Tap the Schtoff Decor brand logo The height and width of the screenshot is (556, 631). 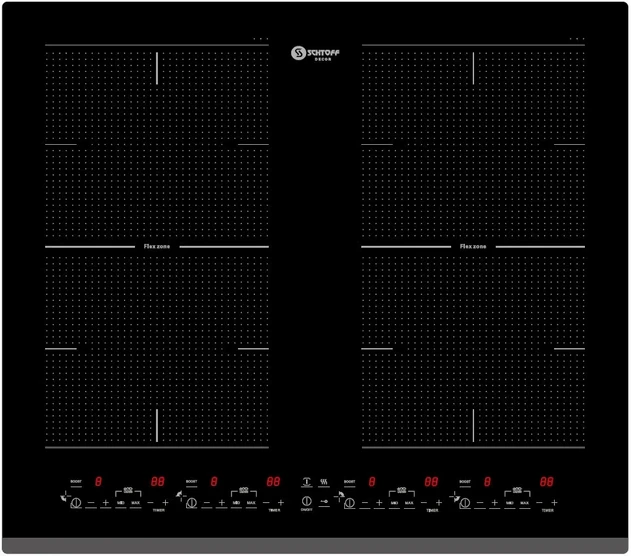(316, 54)
